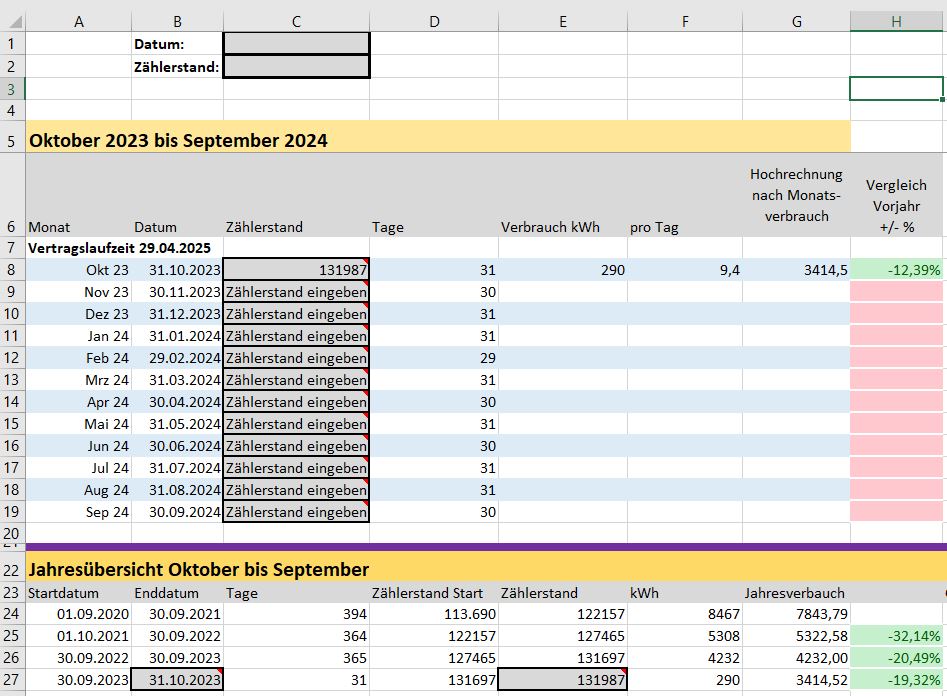This screenshot has height=696, width=947.
Task: Click 'Zählerstand eingeben' for Dez 23
Action: (297, 314)
